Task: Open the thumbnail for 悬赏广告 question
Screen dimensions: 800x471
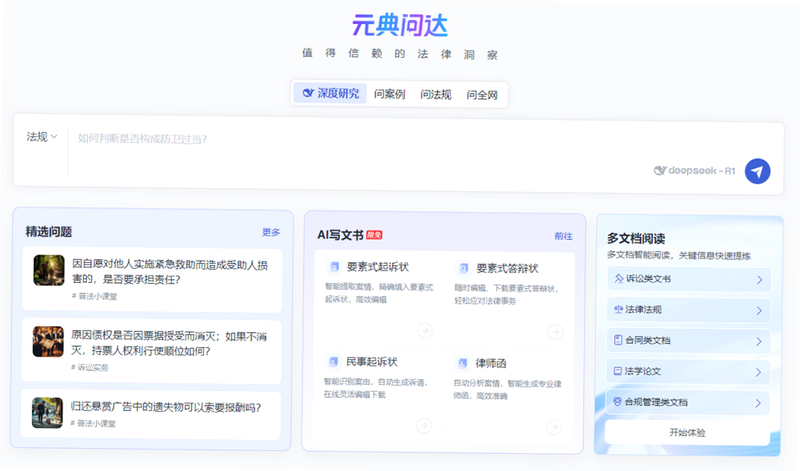Action: 47,412
